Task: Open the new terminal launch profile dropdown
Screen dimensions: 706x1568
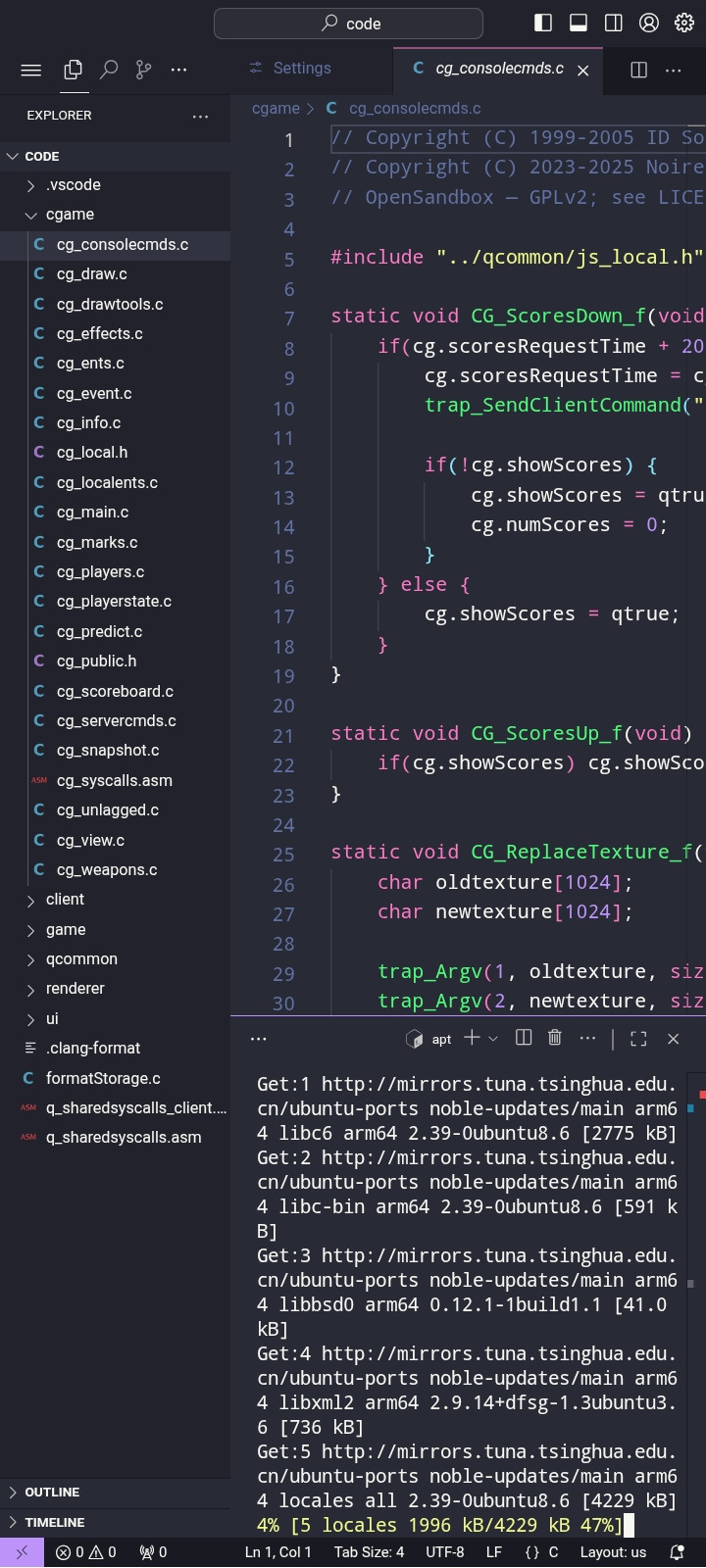Action: coord(493,1039)
